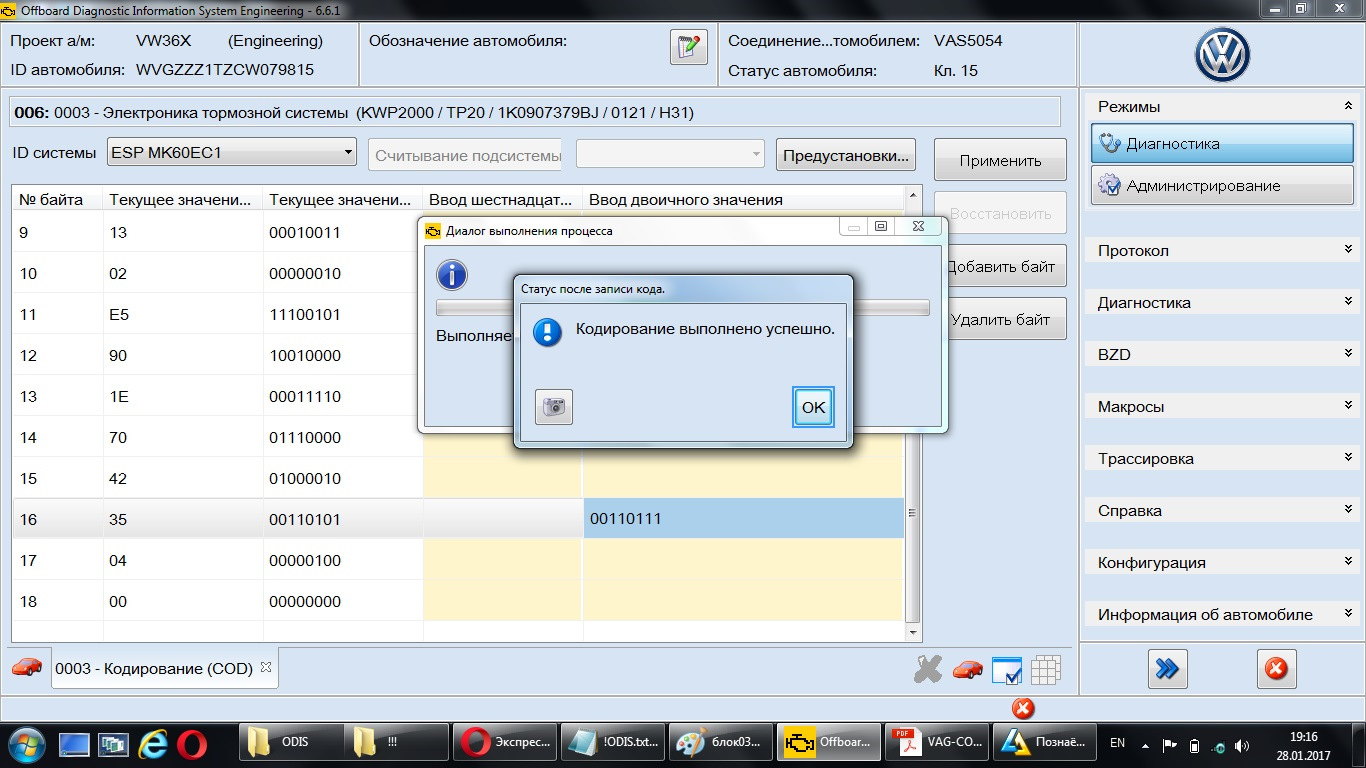Screen dimensions: 1366x768
Task: Switch to the Opera Экспресс window in the taskbar
Action: point(505,743)
